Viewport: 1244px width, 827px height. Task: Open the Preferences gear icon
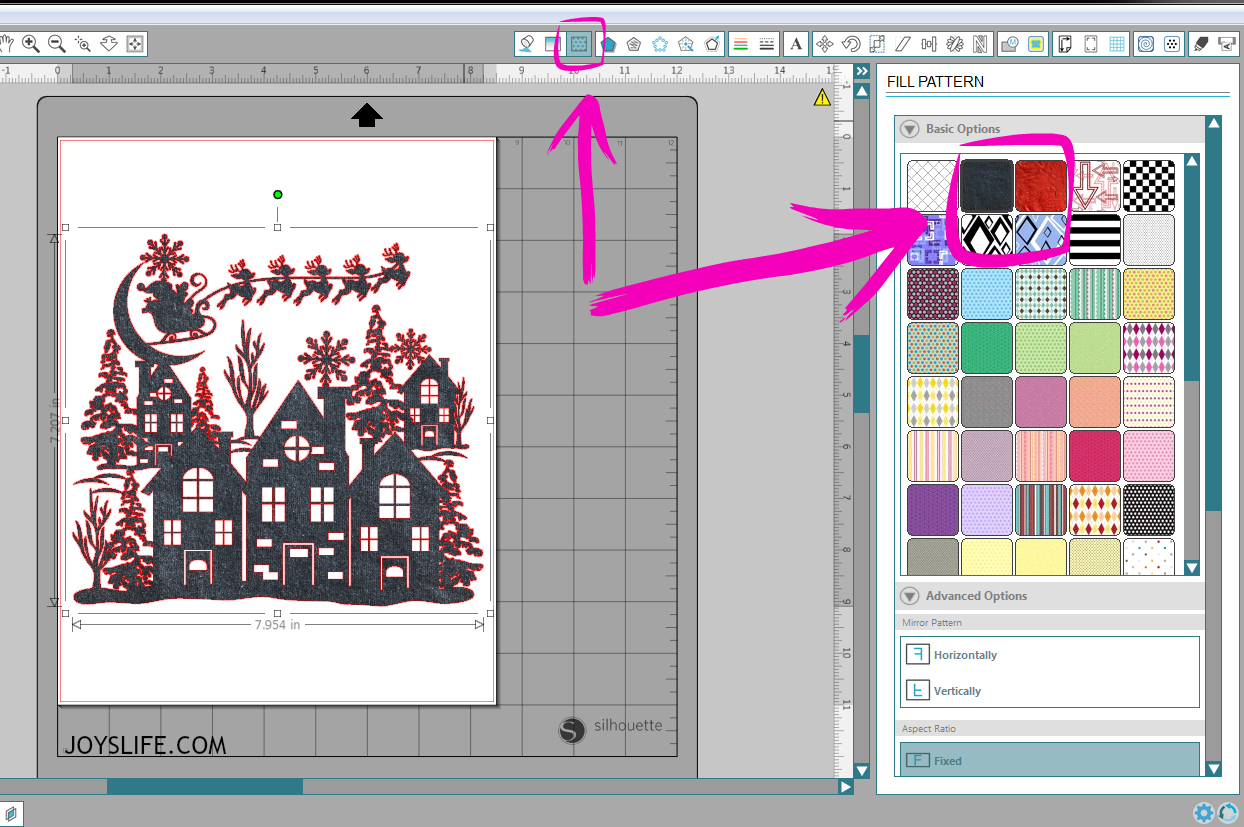[x=1204, y=812]
